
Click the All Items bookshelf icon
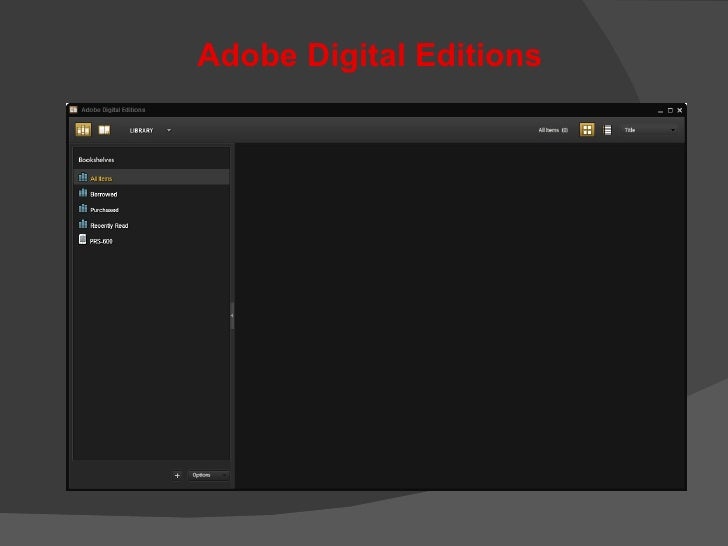(83, 177)
